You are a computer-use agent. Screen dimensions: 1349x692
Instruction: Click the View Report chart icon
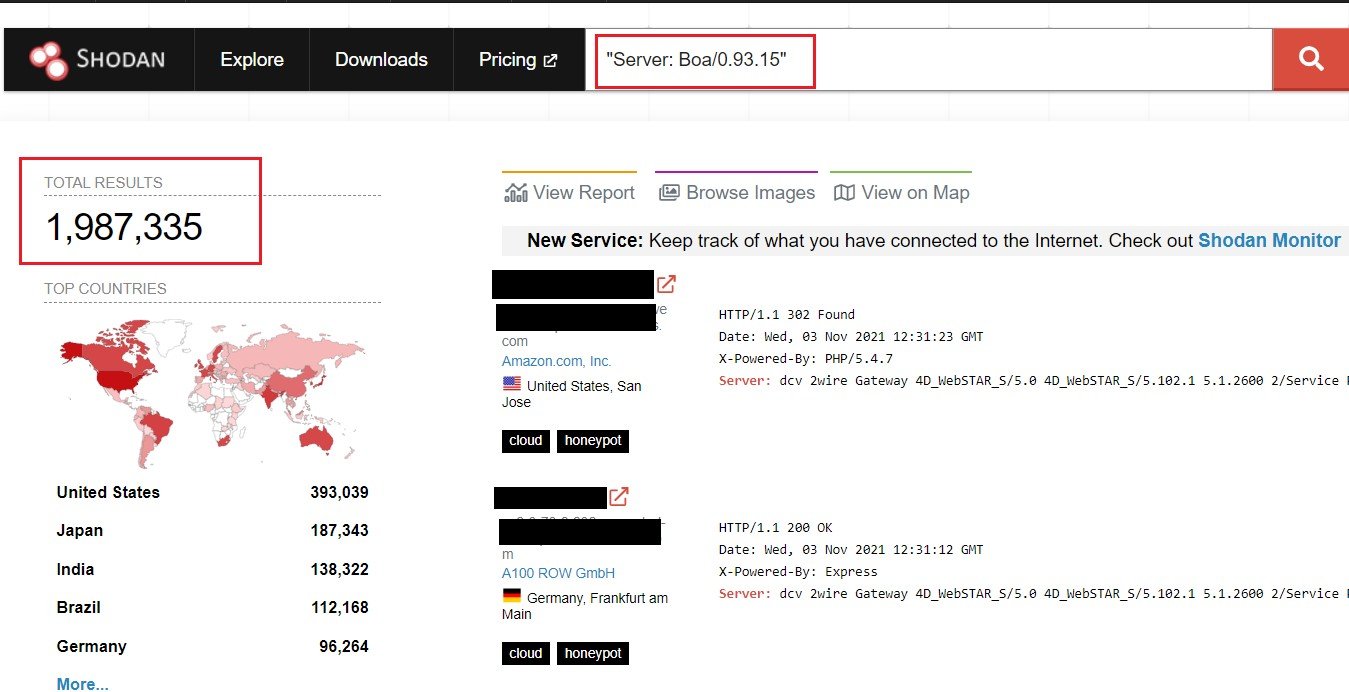click(x=515, y=192)
